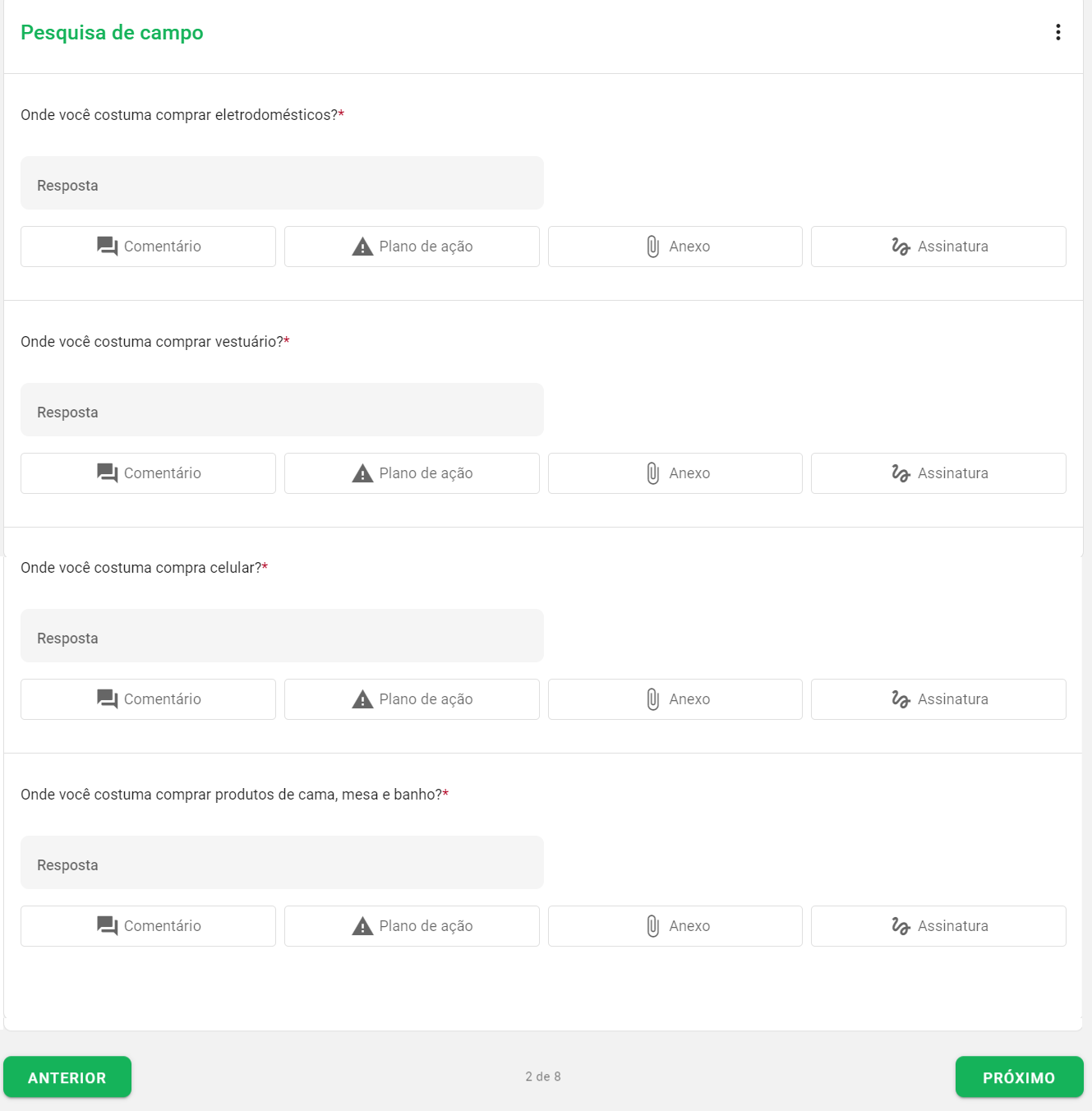Click the Assinatura button for eletrodomésticos

(938, 246)
